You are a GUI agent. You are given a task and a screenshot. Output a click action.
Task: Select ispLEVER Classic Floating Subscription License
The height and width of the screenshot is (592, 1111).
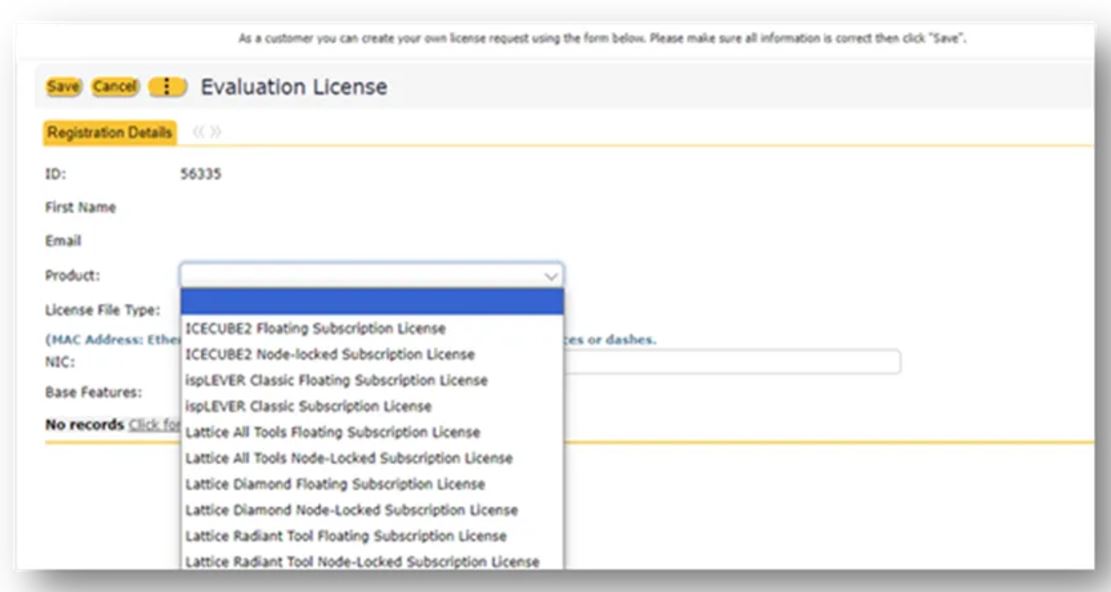point(372,380)
